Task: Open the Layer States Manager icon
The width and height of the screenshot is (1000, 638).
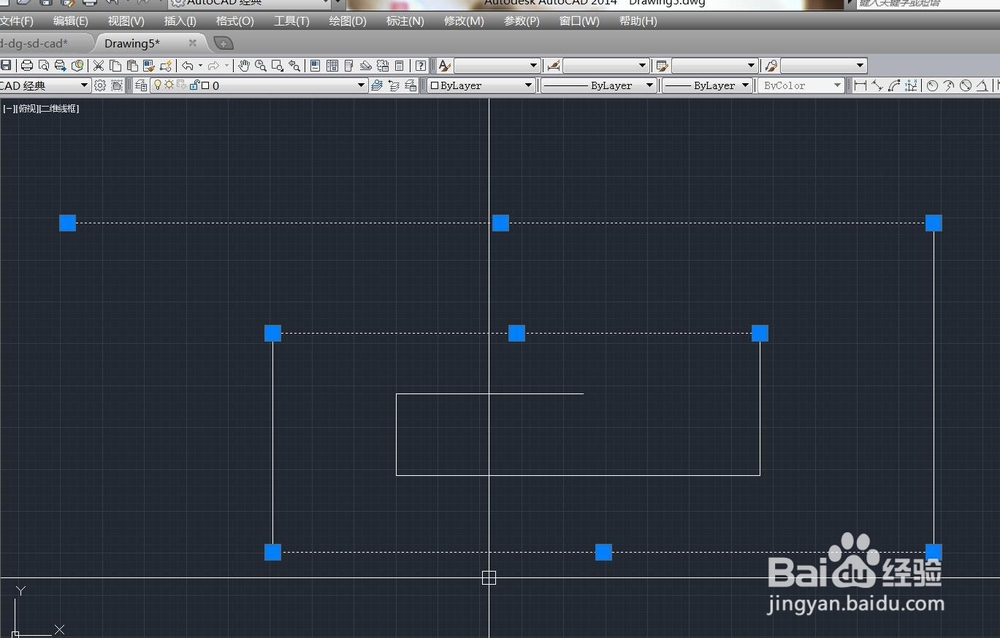Action: click(x=411, y=85)
